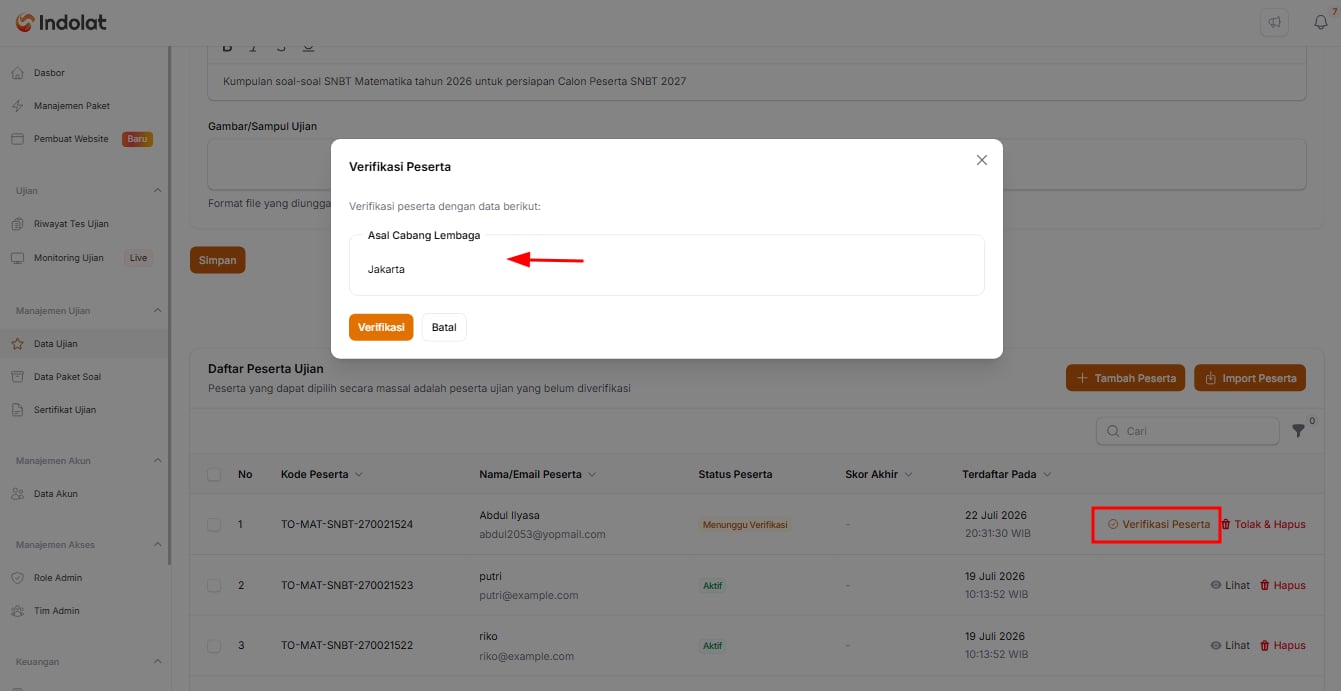Click the Simpan button
This screenshot has width=1341, height=691.
click(217, 260)
